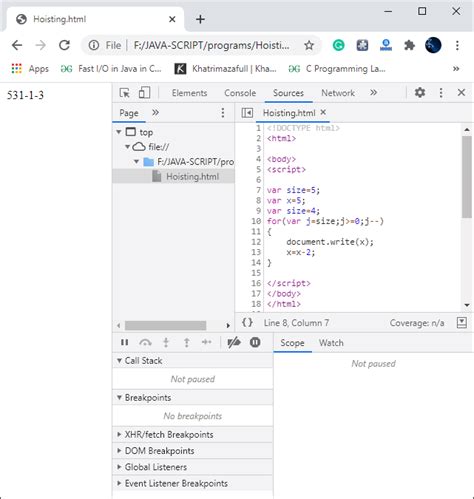Open the Chrome profile avatar

tap(433, 45)
